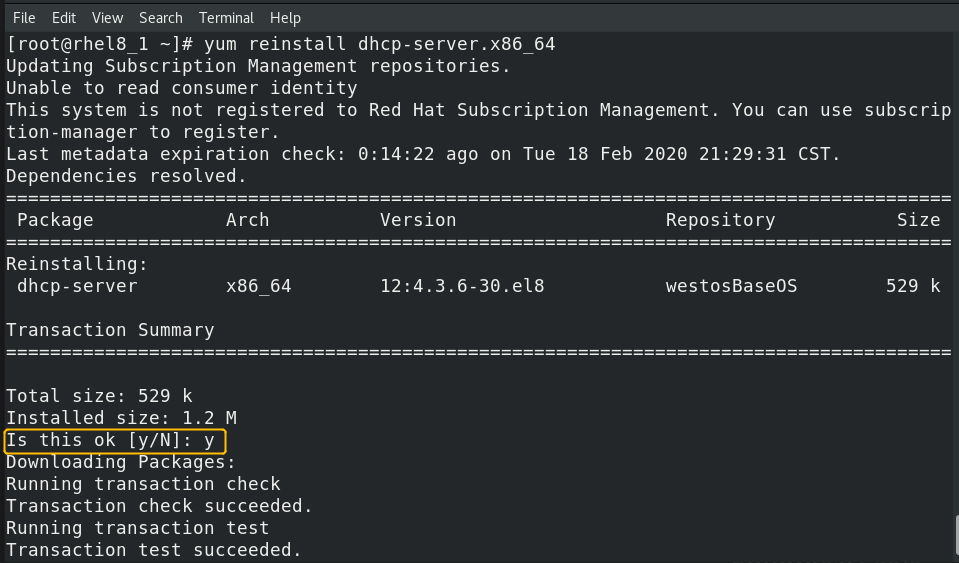Click 'tion-manager to register.' line
The height and width of the screenshot is (563, 959).
pos(143,132)
